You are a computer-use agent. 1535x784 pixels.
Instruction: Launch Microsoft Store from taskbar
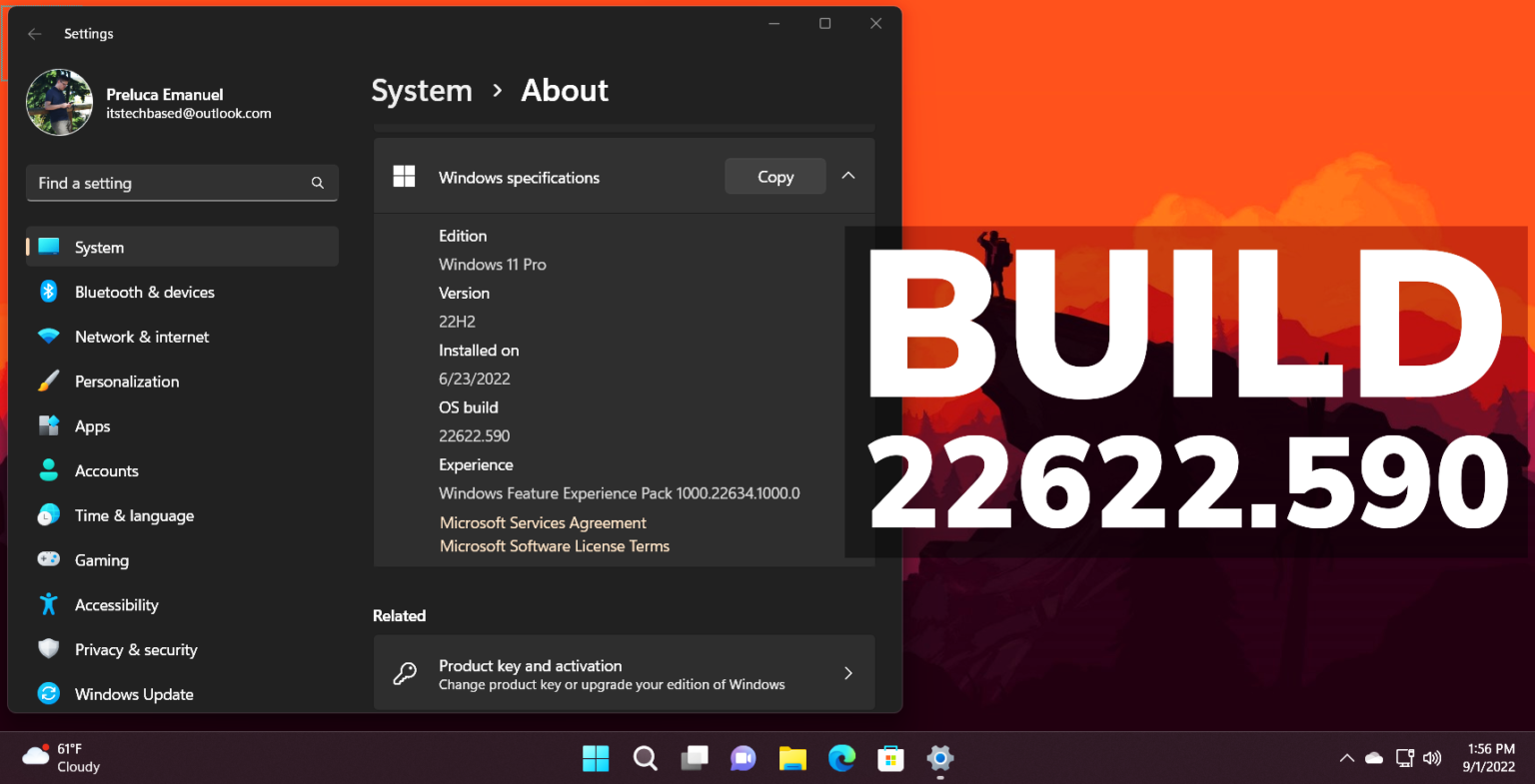tap(890, 759)
